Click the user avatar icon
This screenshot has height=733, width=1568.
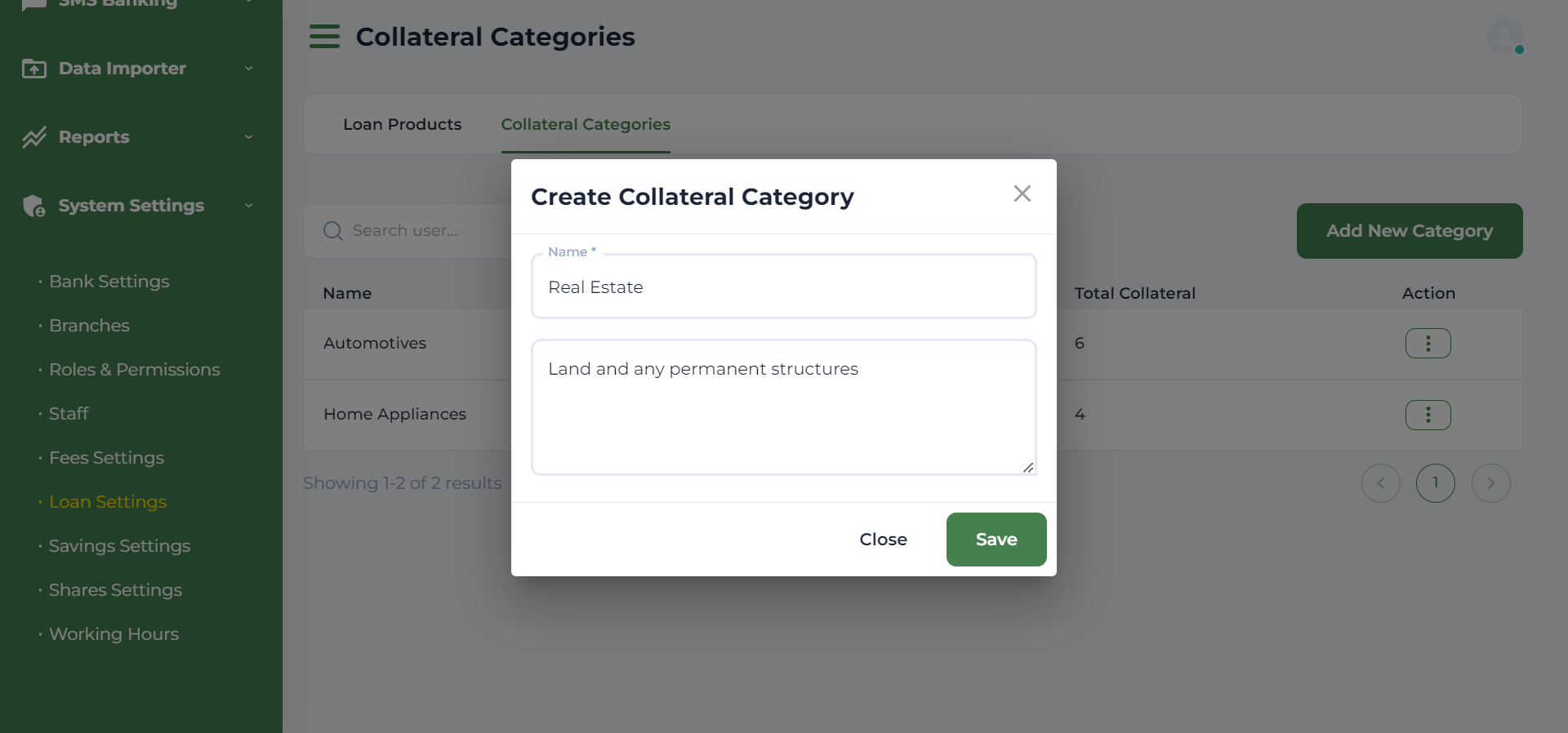coord(1503,37)
